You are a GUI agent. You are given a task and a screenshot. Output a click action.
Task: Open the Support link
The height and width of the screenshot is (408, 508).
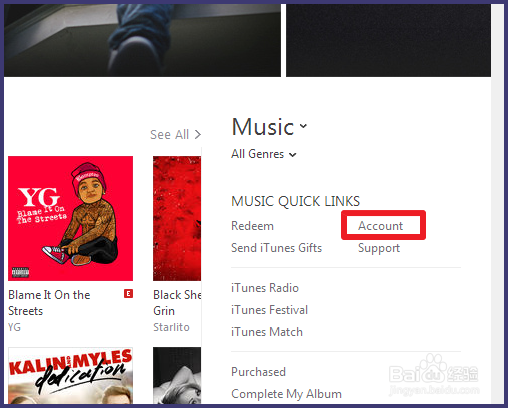379,248
